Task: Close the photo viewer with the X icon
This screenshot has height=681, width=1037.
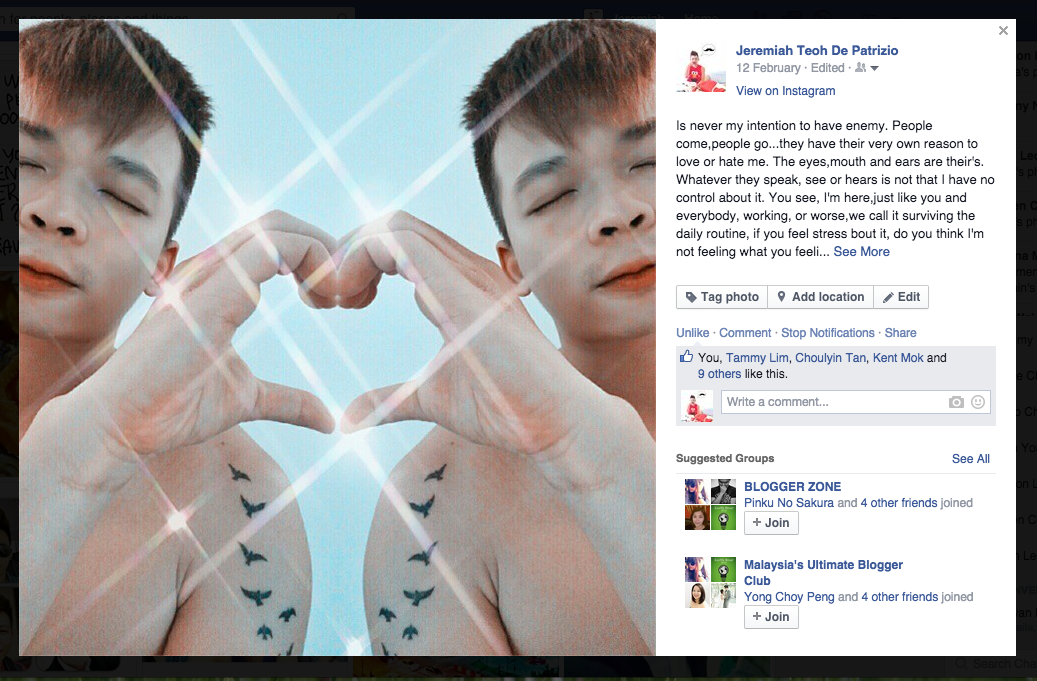Action: click(1003, 30)
